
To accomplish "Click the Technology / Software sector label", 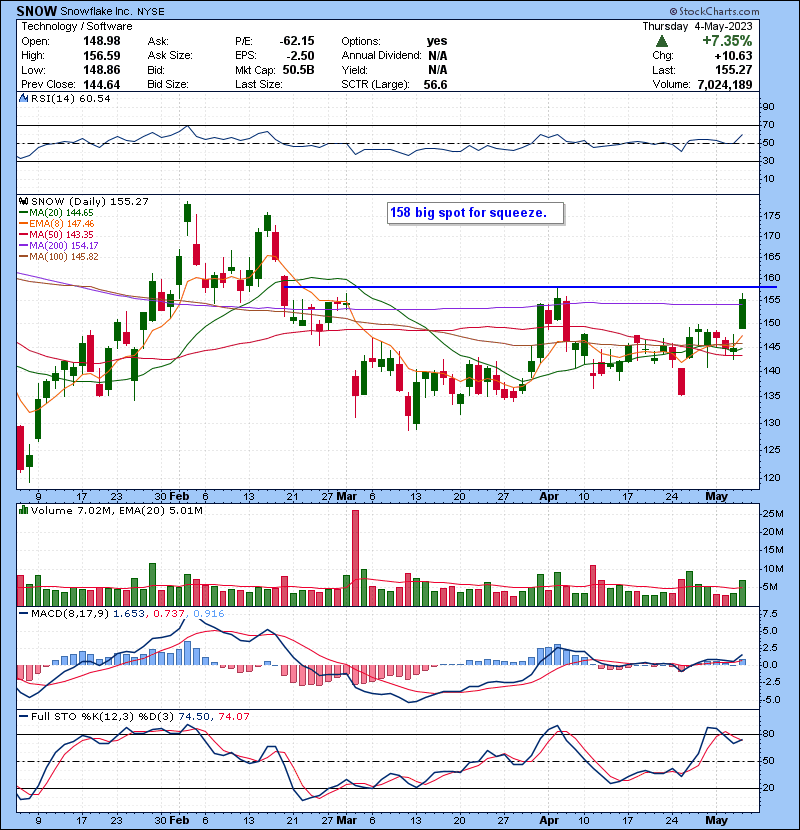I will tap(77, 26).
